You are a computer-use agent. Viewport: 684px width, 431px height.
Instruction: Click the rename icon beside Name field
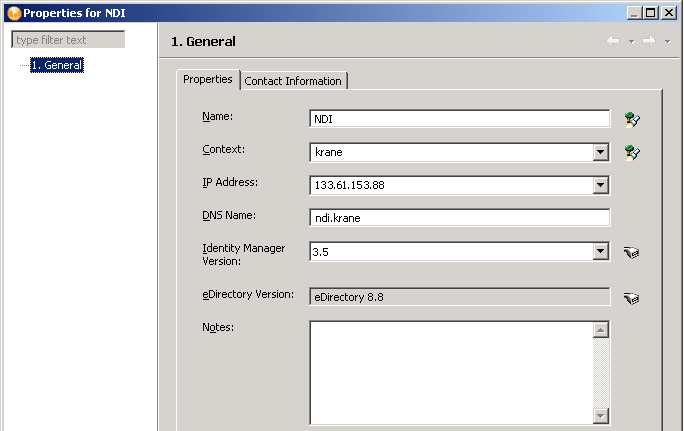(x=632, y=119)
